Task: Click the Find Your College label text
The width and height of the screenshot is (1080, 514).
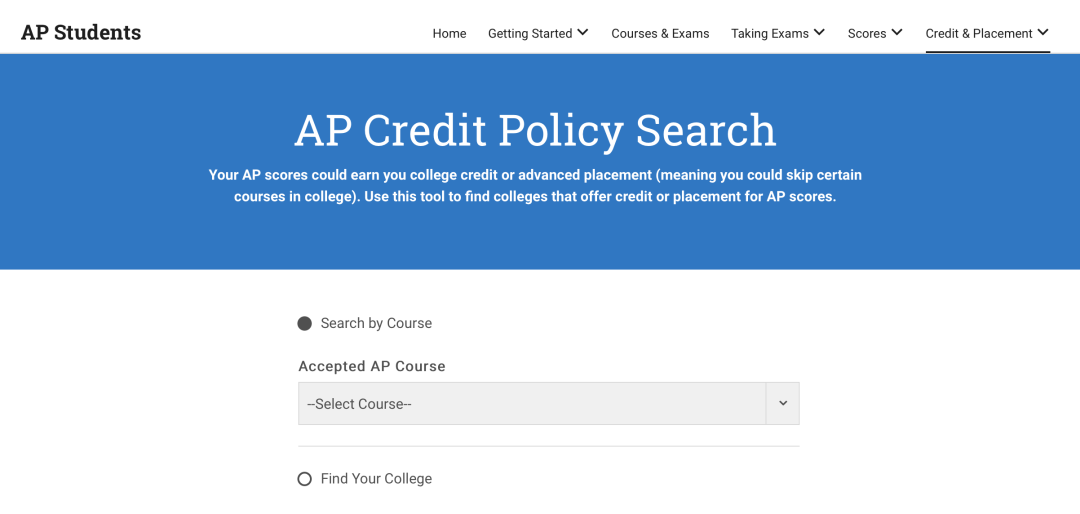Action: 376,478
